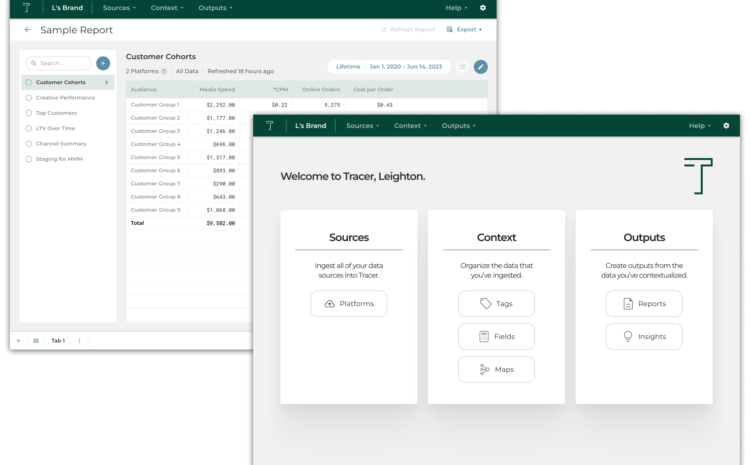Click the blue pencil edit icon

481,67
